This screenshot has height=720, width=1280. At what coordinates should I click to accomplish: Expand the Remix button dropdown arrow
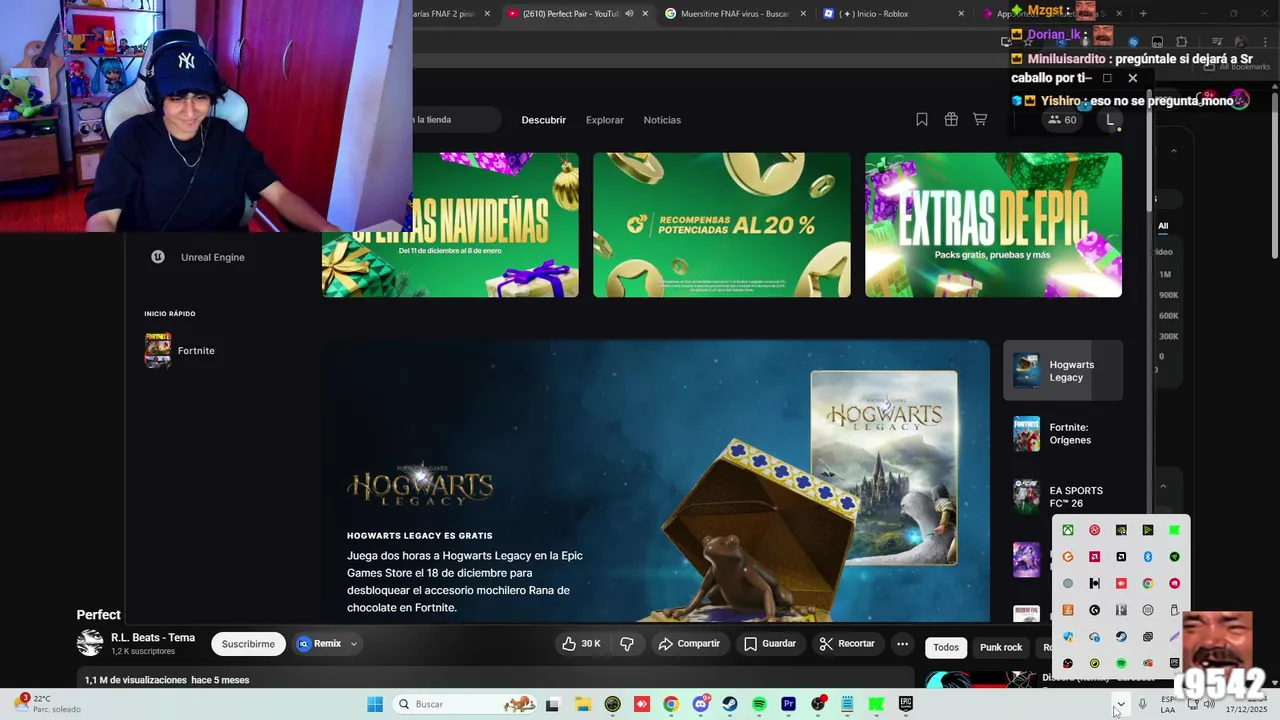353,644
